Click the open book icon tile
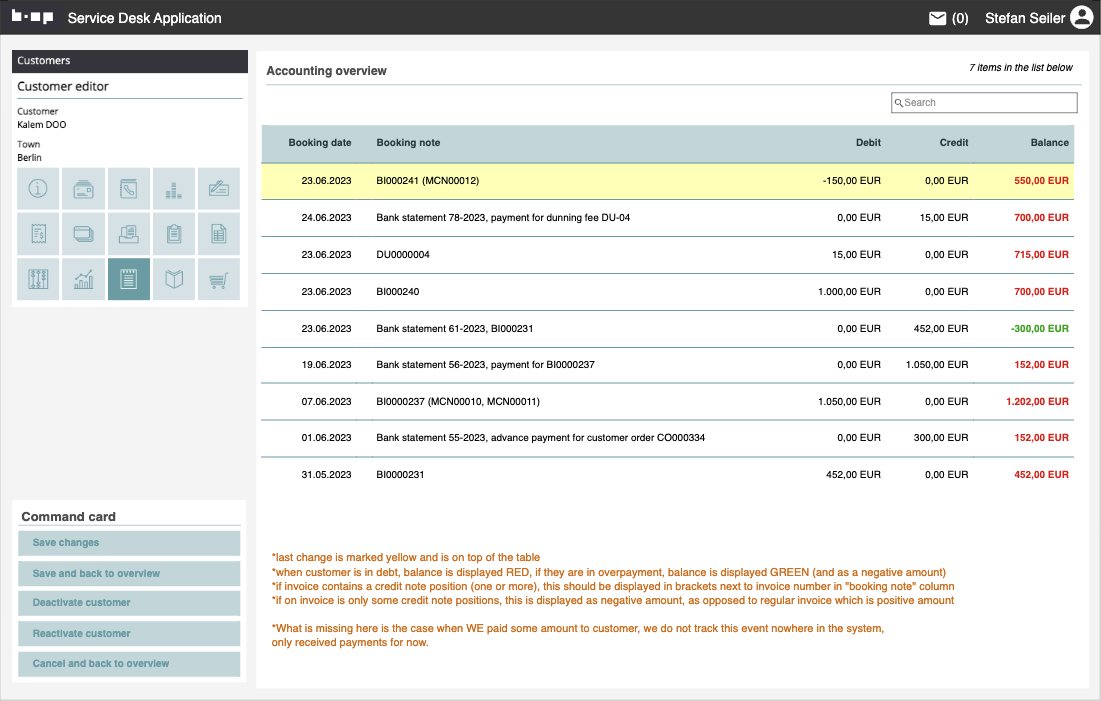This screenshot has height=701, width=1101. [x=174, y=280]
